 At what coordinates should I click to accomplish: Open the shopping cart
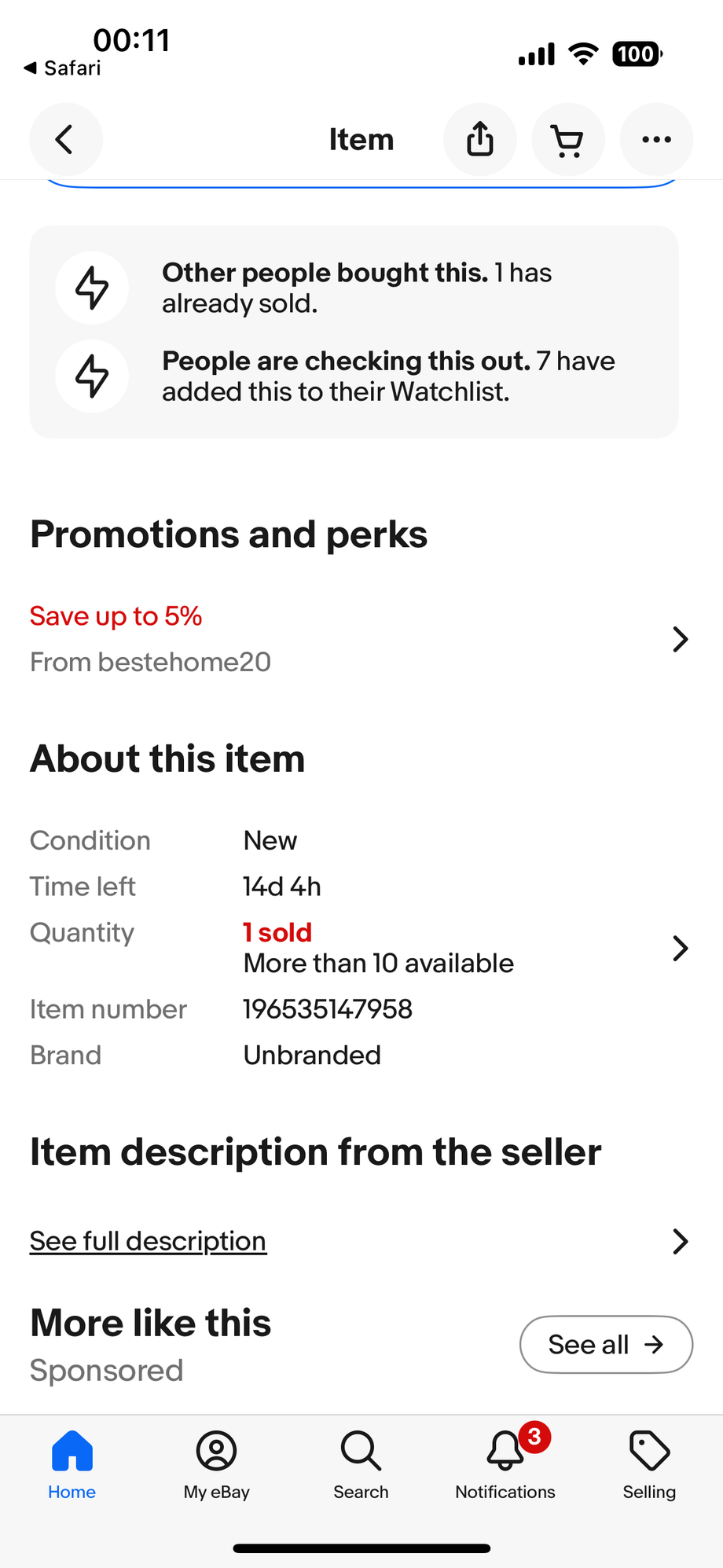pyautogui.click(x=568, y=140)
